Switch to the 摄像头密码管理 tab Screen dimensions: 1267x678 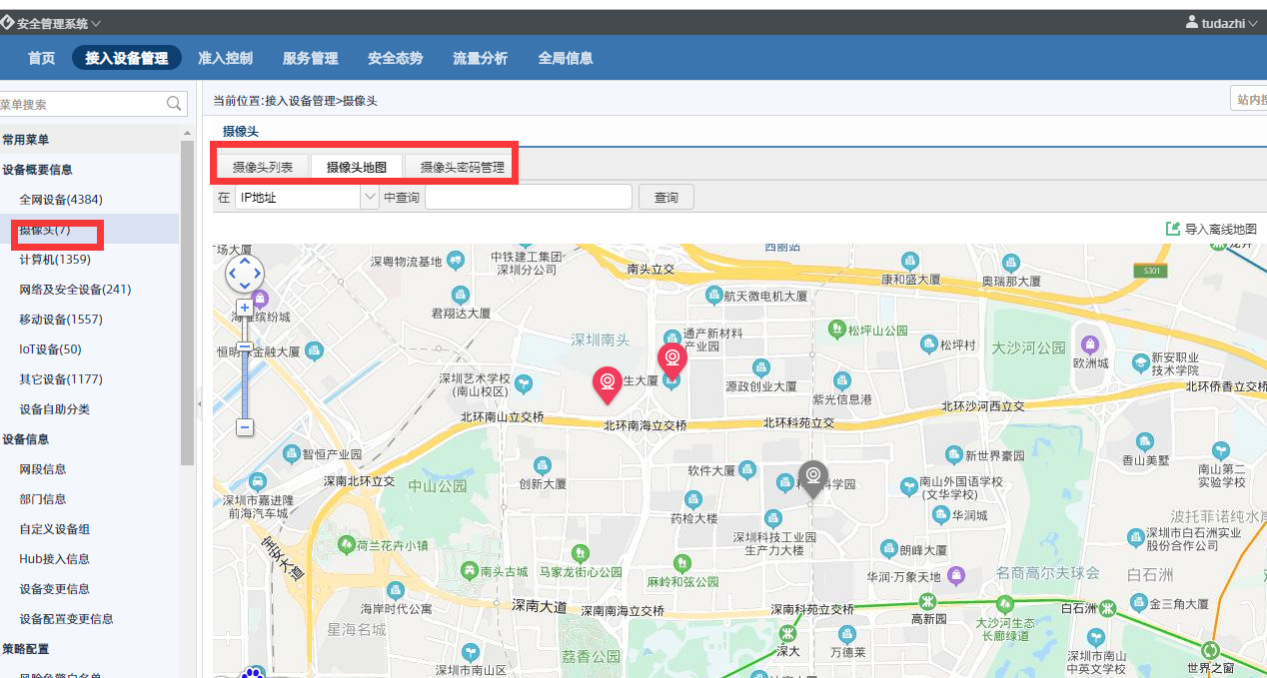462,167
